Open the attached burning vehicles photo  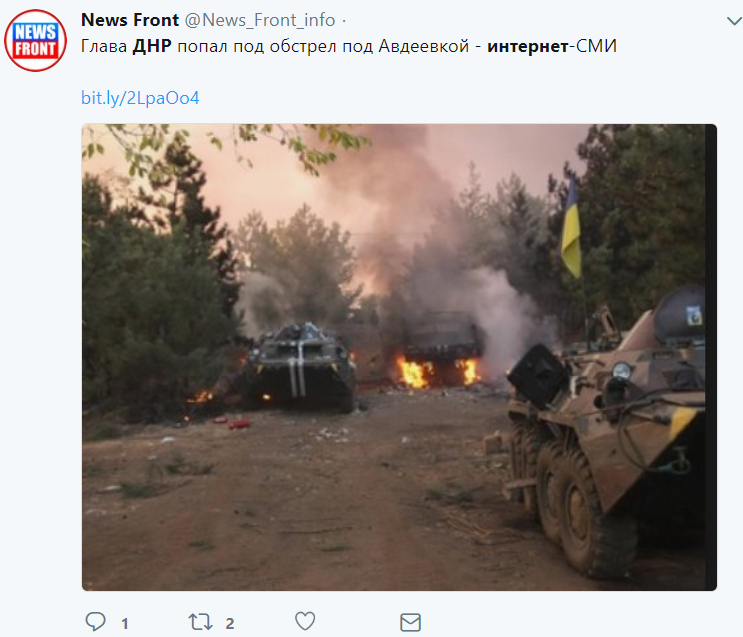pyautogui.click(x=399, y=357)
